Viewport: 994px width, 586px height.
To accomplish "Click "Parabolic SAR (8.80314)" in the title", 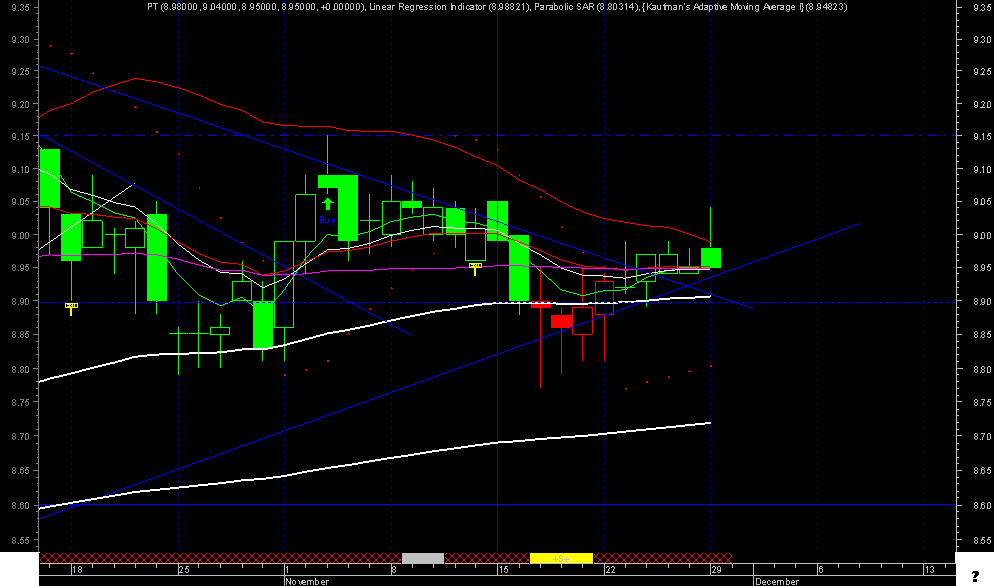I will coord(586,7).
